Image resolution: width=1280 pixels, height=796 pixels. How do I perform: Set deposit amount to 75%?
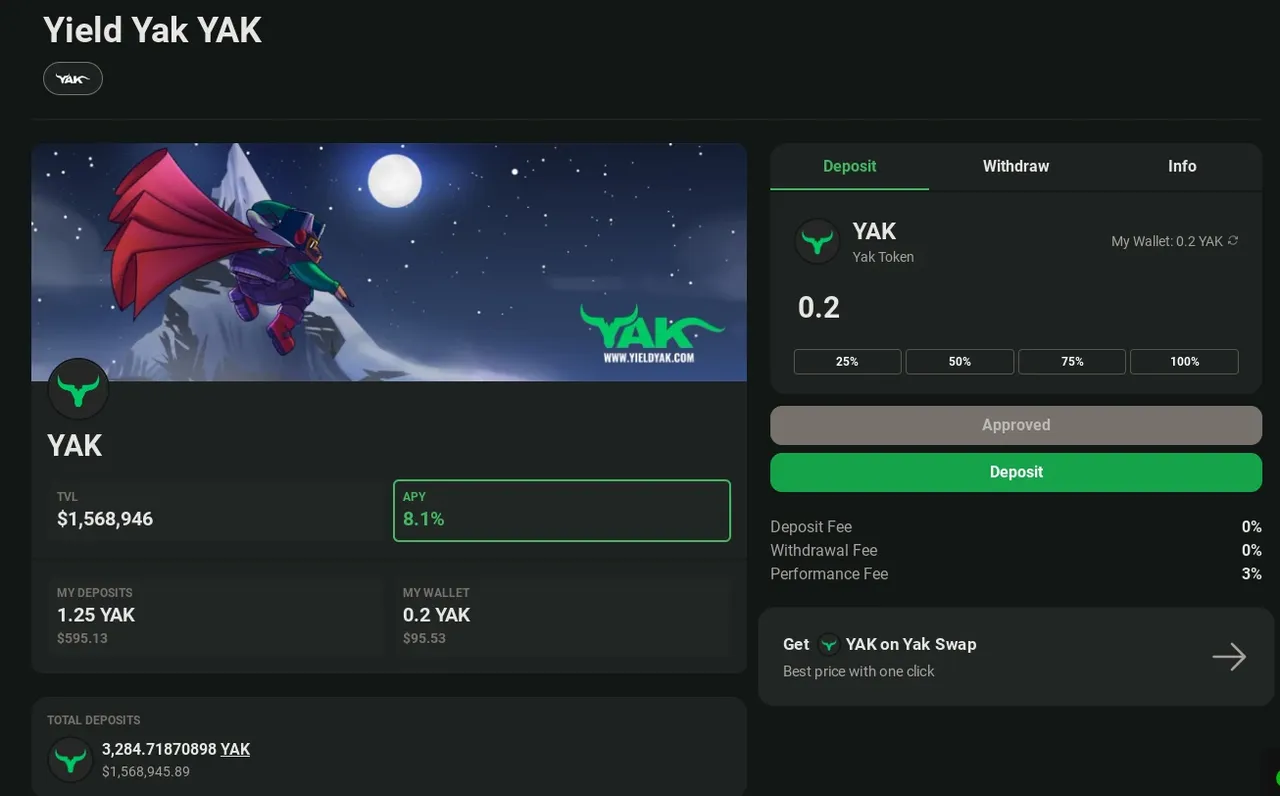(1072, 361)
